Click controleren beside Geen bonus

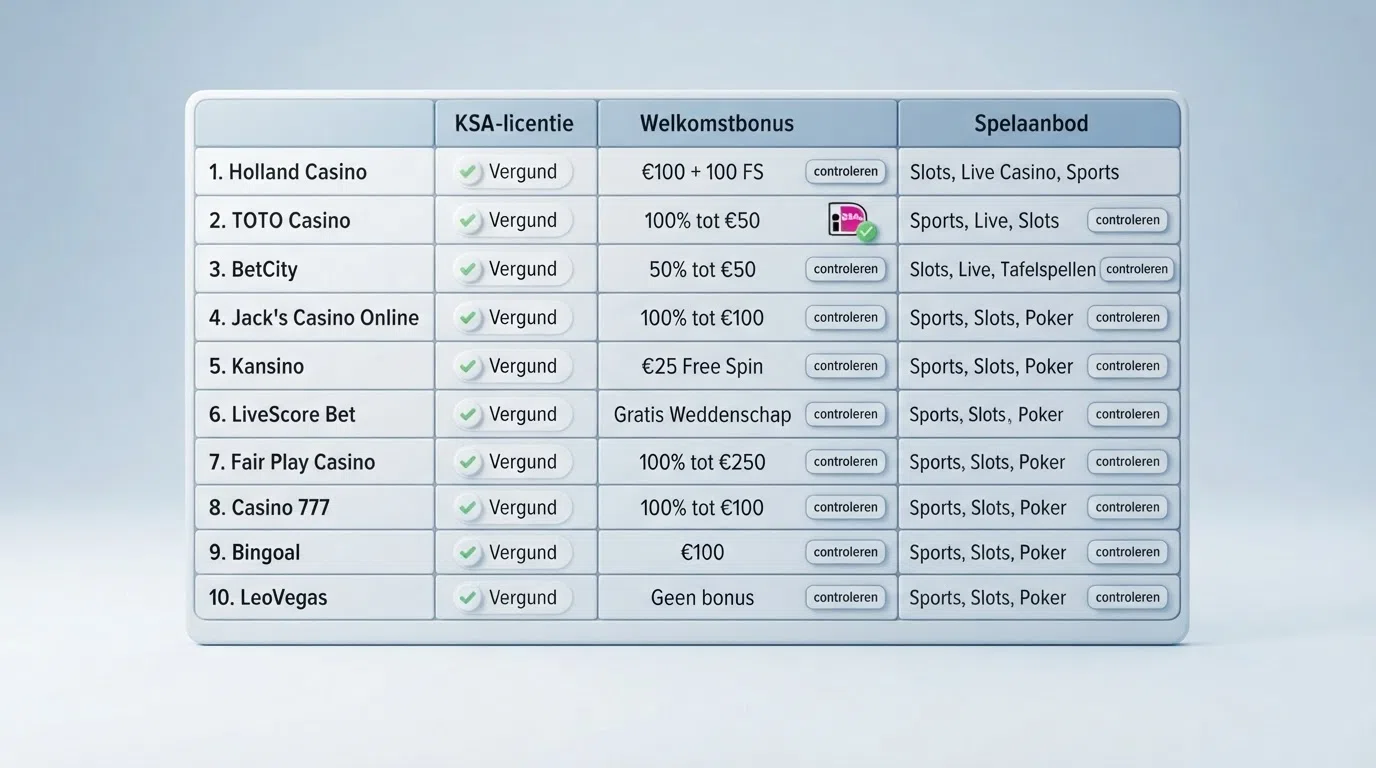click(x=846, y=598)
